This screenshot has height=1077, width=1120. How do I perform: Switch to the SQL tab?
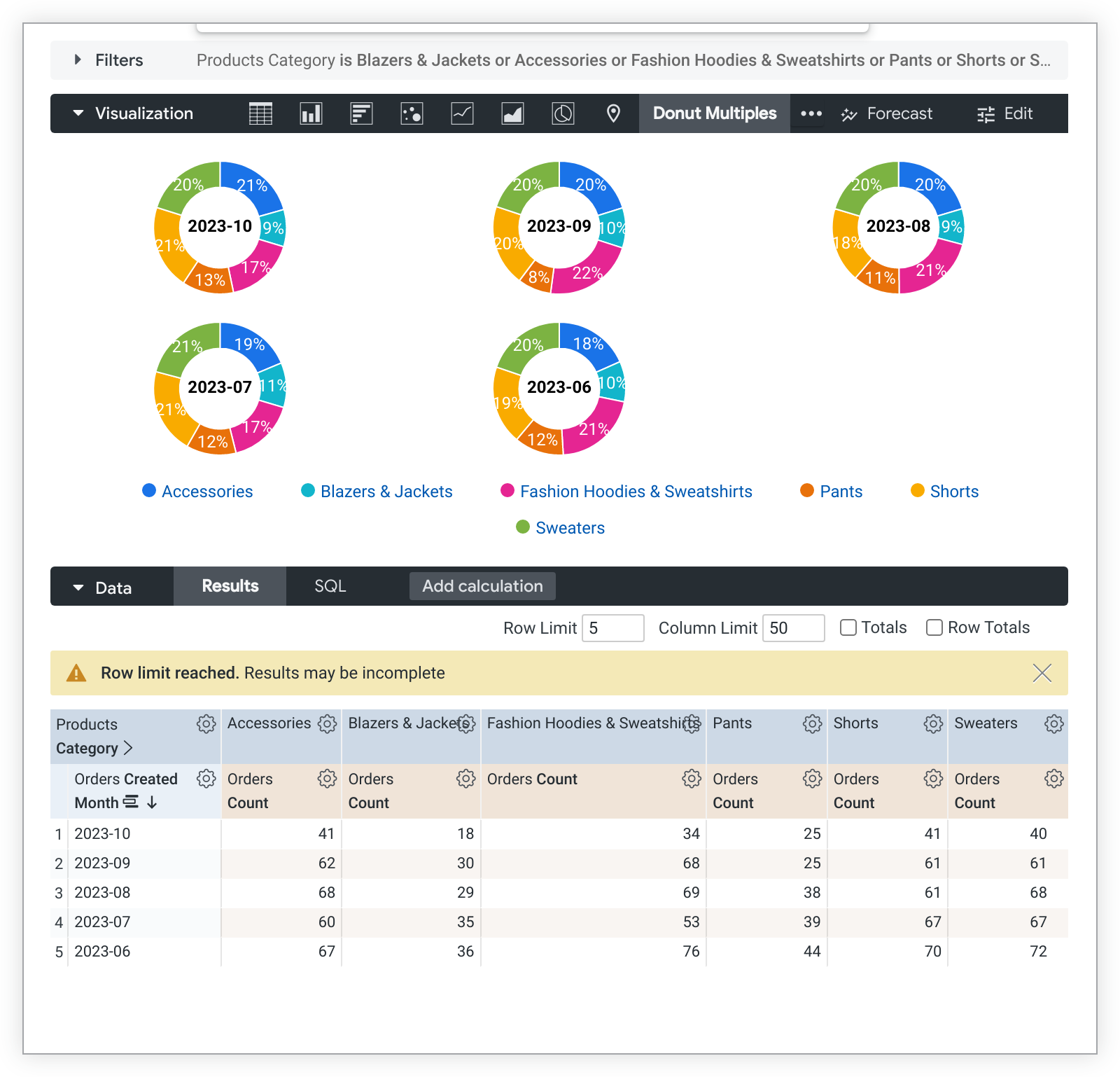330,586
